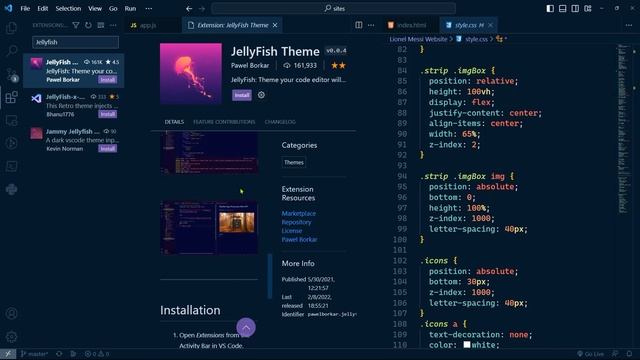The image size is (640, 360).
Task: Open the Accounts menu icon
Action: click(x=11, y=313)
